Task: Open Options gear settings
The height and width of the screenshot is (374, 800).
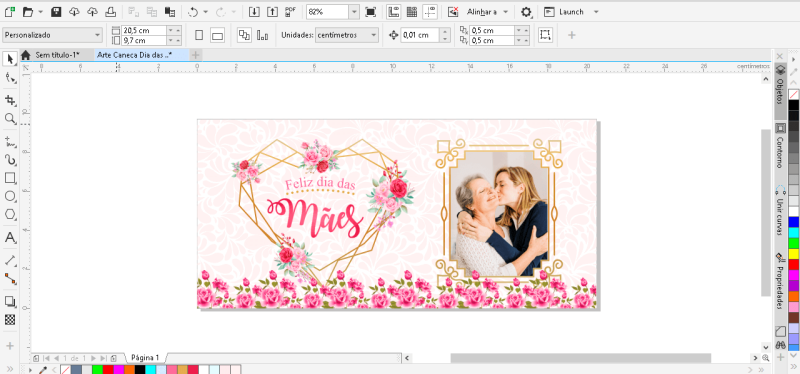Action: (526, 12)
